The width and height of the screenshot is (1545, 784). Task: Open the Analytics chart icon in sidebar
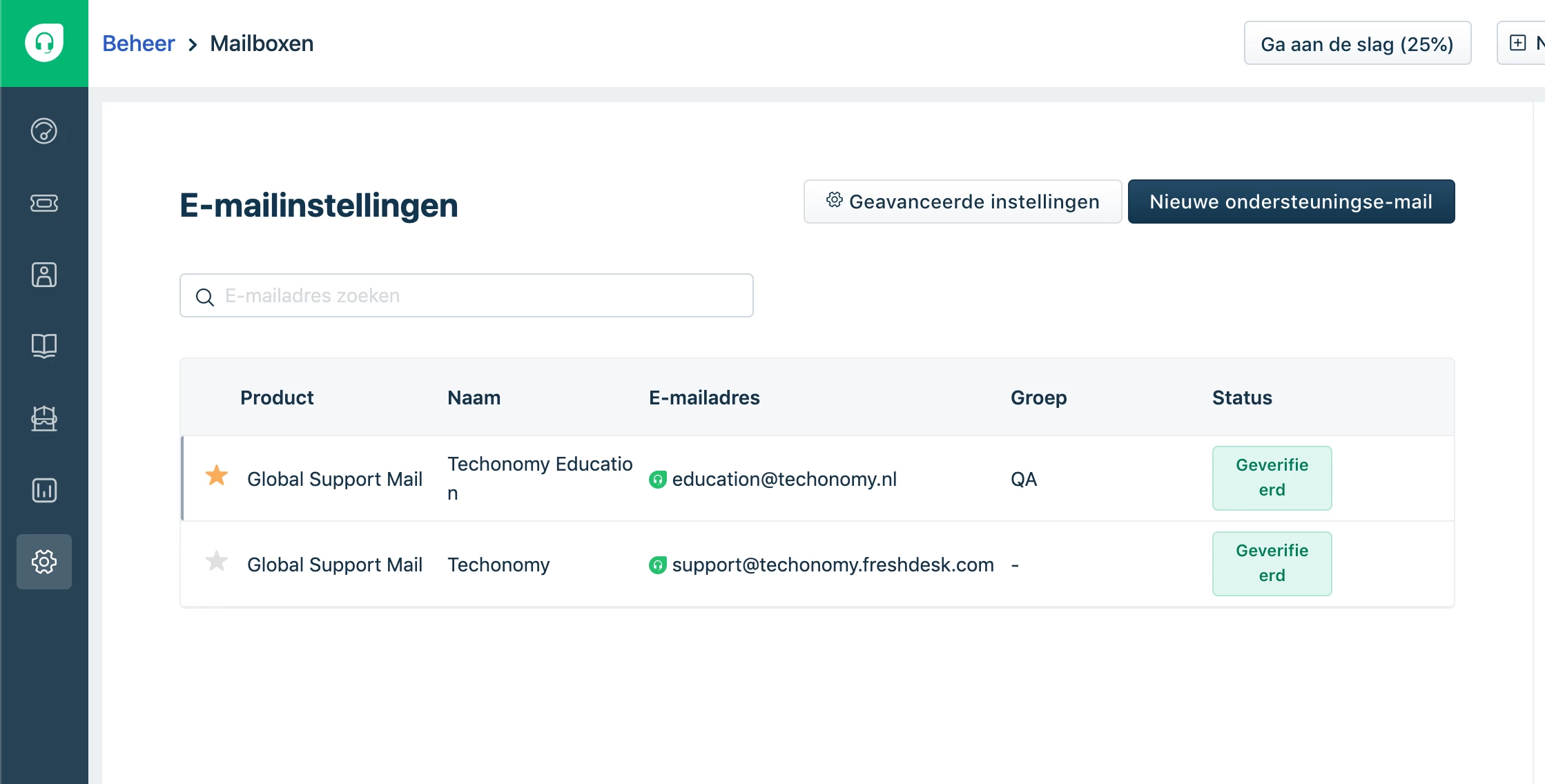point(44,490)
